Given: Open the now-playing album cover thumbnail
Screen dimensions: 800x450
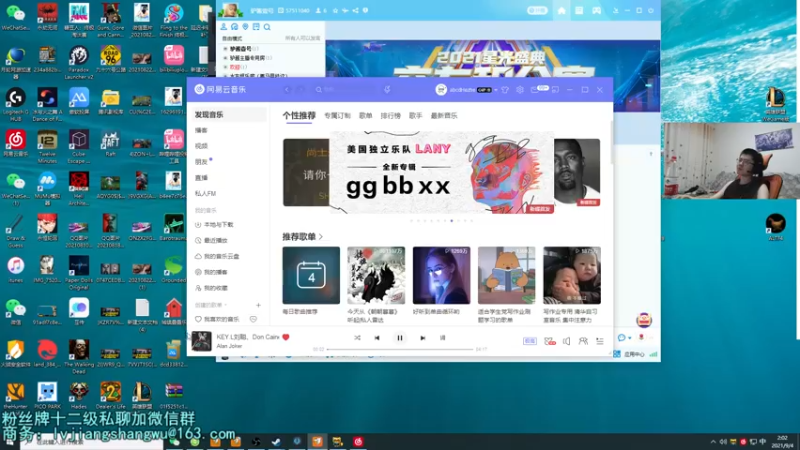Looking at the screenshot, I should coord(202,341).
